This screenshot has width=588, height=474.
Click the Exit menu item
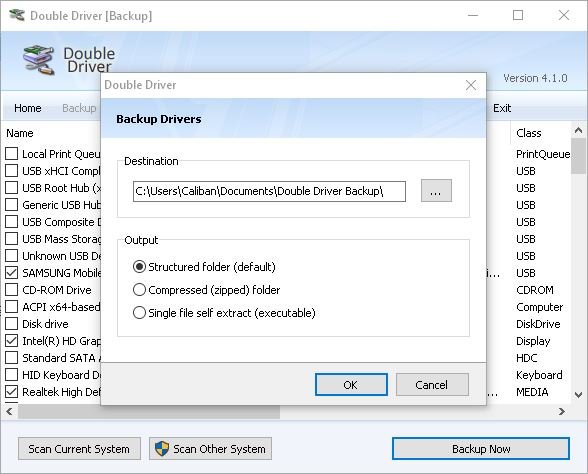click(502, 108)
